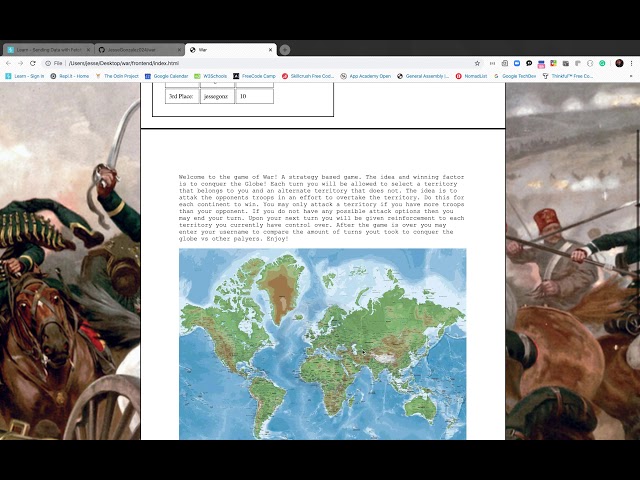Close the Learn - Sending Data with Fetch tab
The height and width of the screenshot is (480, 640).
click(x=88, y=50)
